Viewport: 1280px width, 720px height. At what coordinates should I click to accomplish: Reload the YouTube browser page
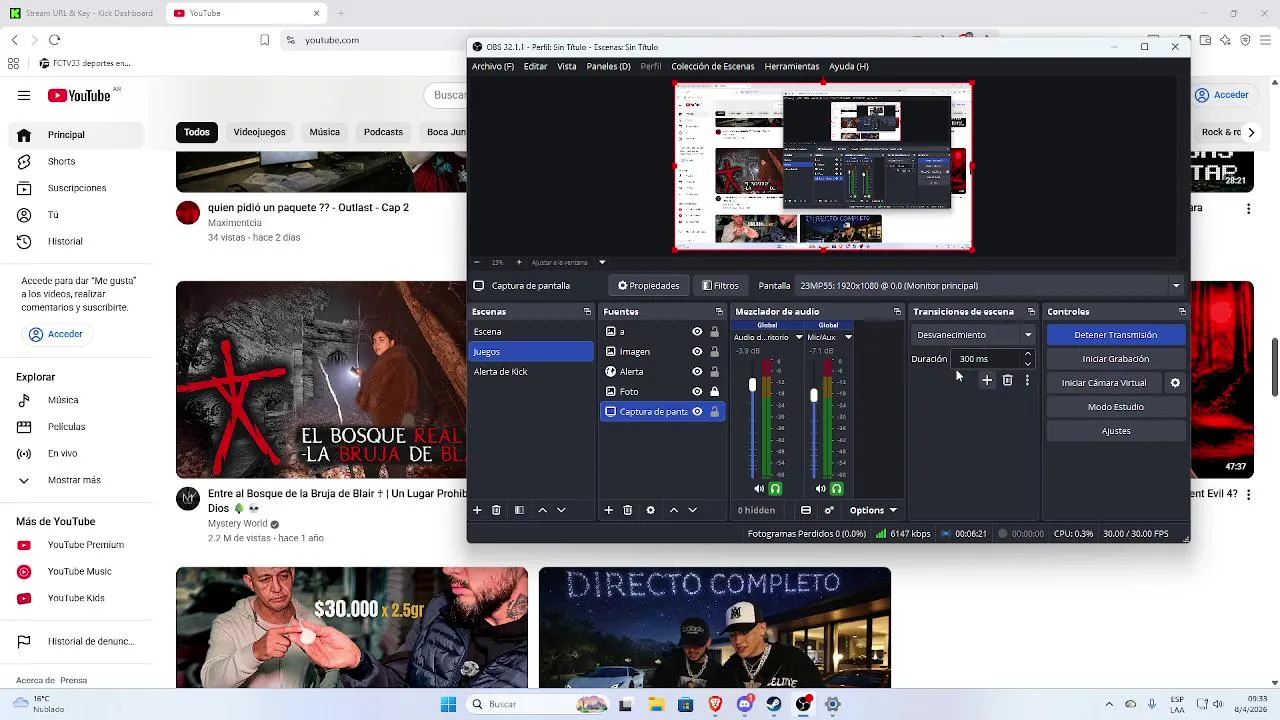(54, 40)
